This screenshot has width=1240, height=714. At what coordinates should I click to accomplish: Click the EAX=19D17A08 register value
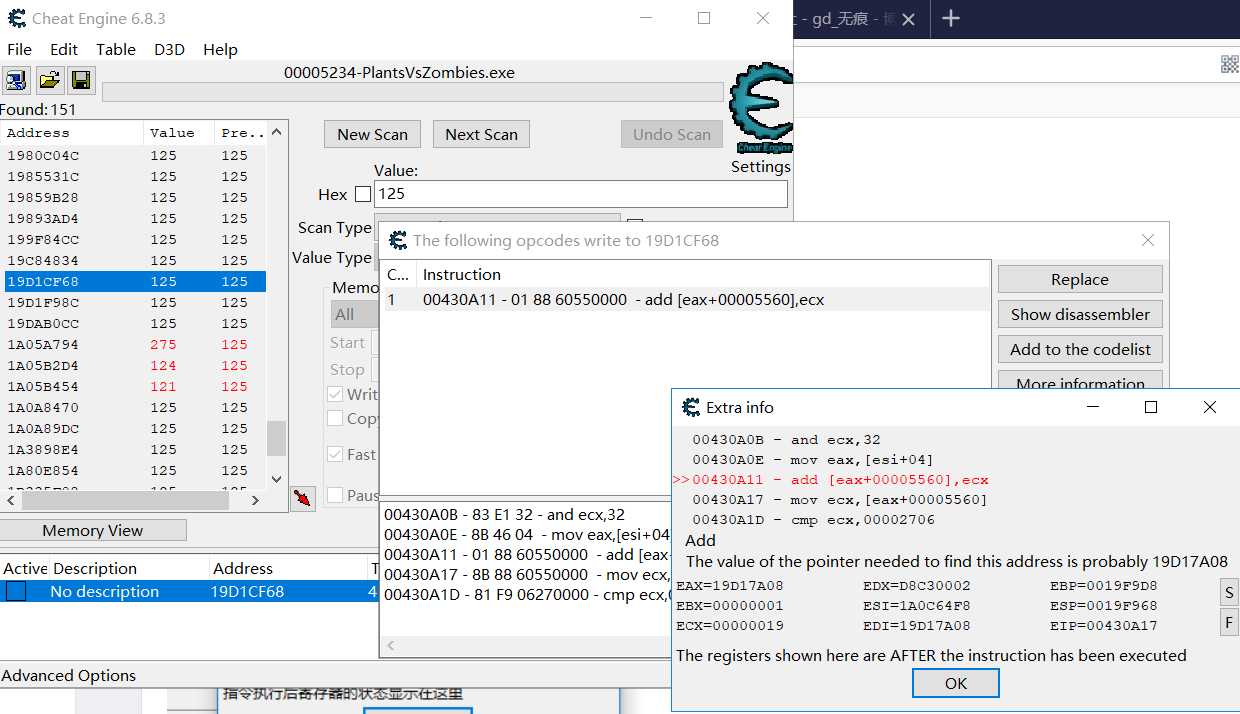pyautogui.click(x=729, y=586)
